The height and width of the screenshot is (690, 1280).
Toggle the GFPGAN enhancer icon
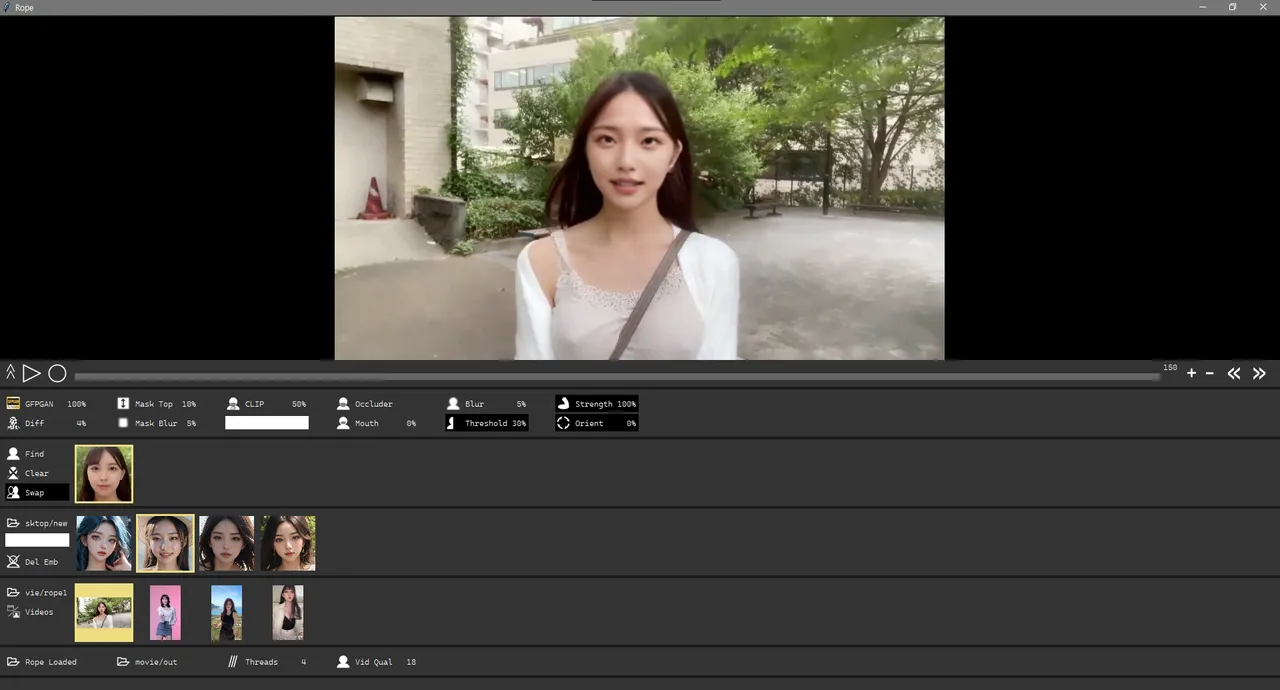click(x=13, y=404)
